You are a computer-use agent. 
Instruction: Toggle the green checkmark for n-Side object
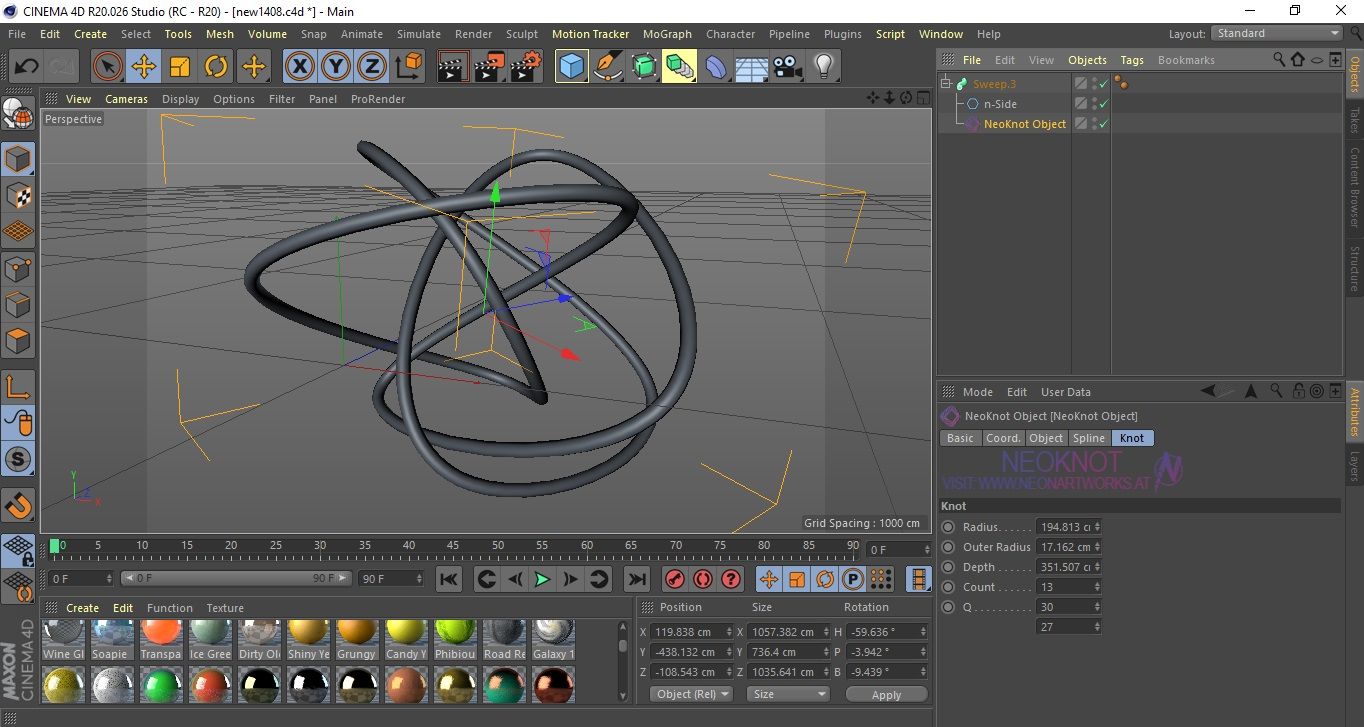[x=1103, y=104]
